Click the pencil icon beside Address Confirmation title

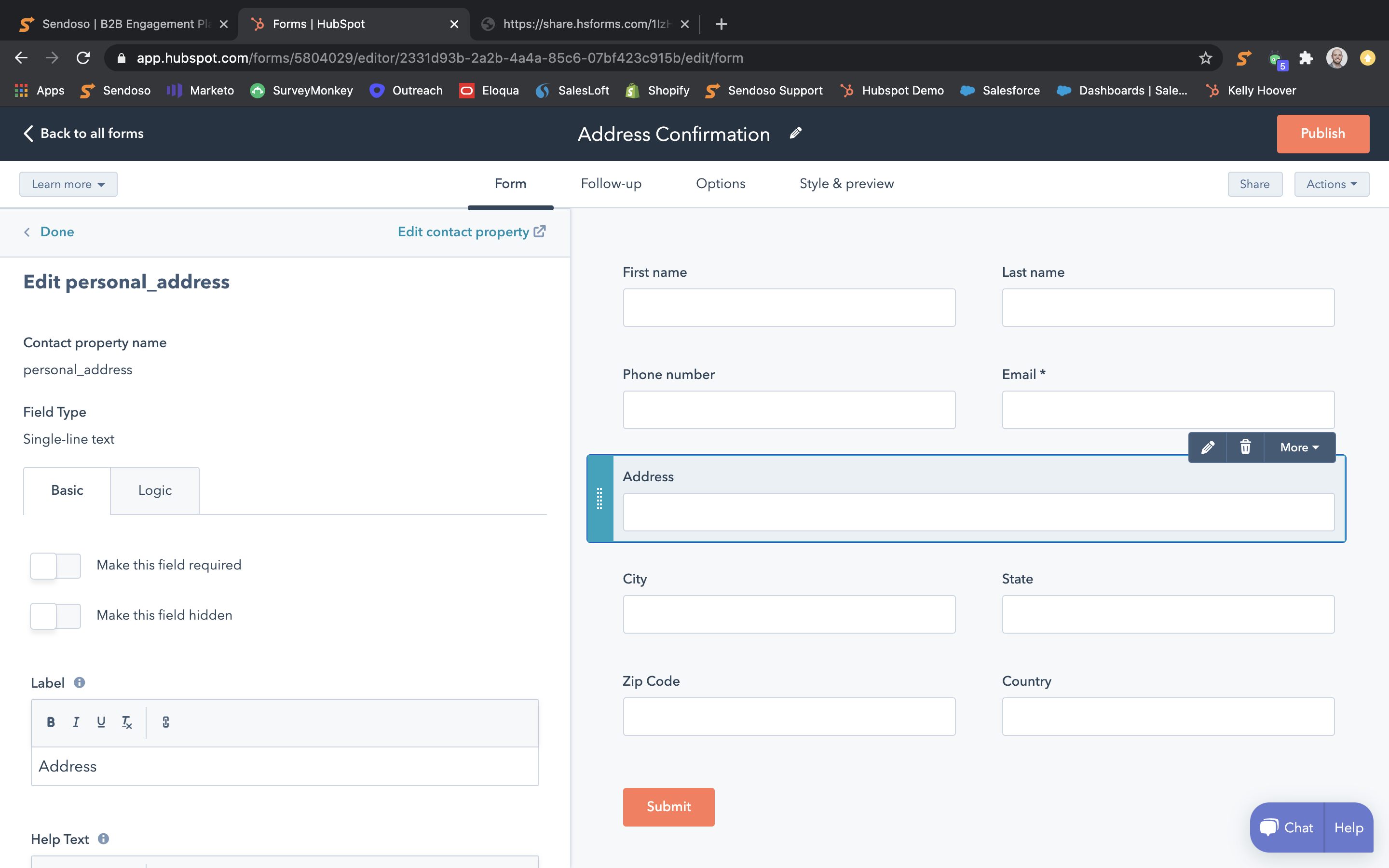click(795, 133)
